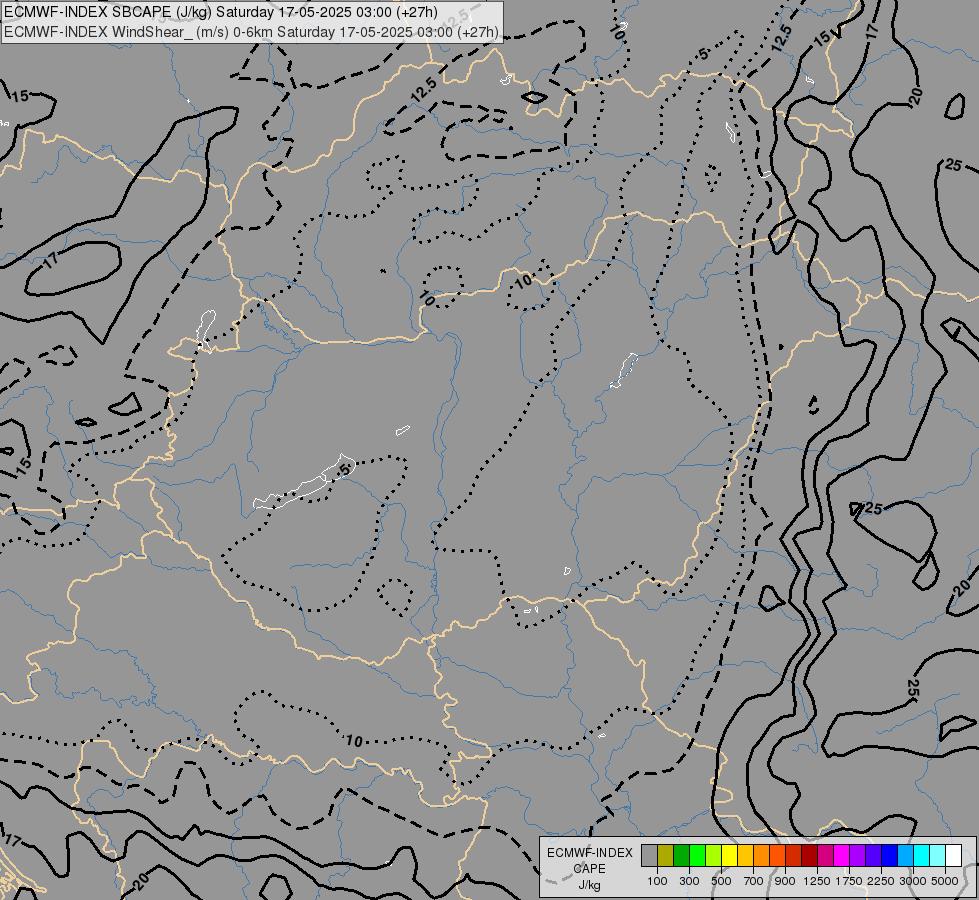Click the grey swatch in the CAPE legend

pyautogui.click(x=649, y=856)
